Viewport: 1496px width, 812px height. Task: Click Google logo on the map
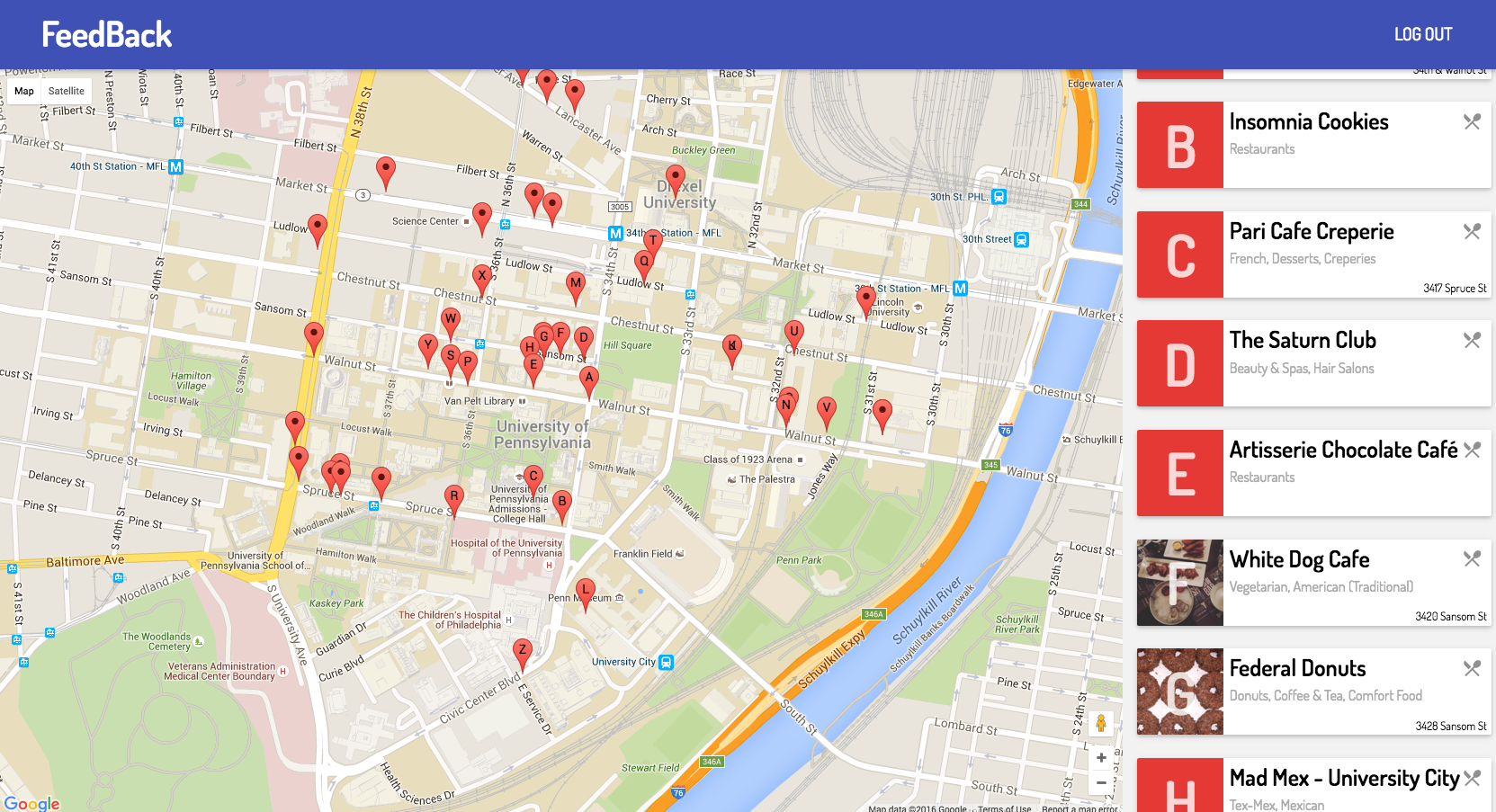[32, 803]
